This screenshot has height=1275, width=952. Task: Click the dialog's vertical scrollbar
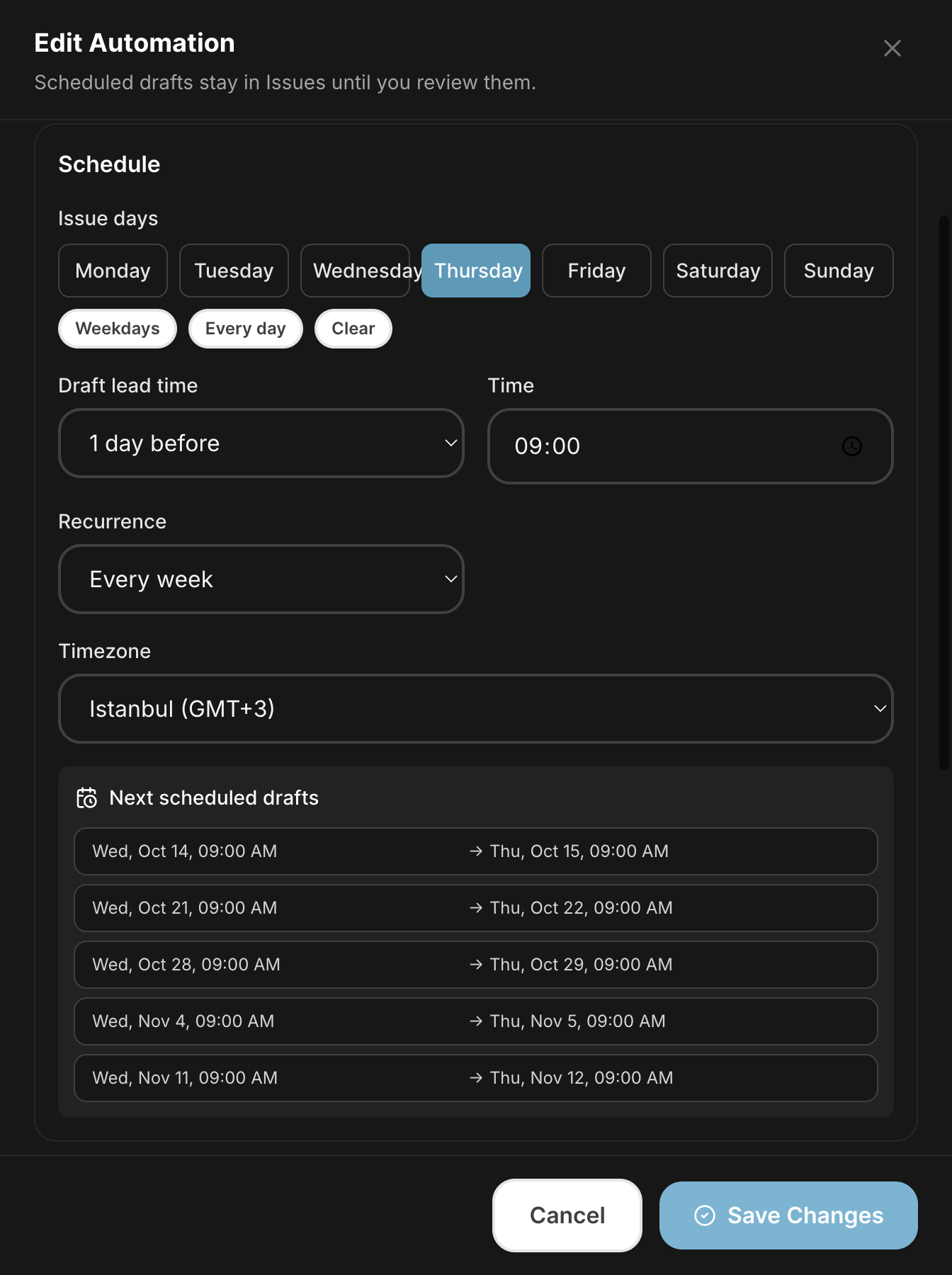943,493
